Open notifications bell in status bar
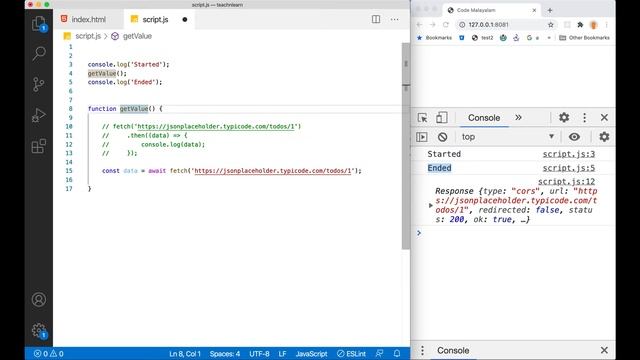The height and width of the screenshot is (360, 640). (x=397, y=353)
